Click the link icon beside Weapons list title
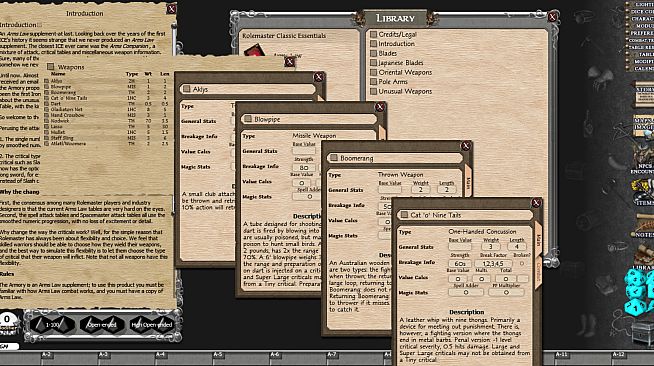The width and height of the screenshot is (654, 366). pyautogui.click(x=51, y=67)
